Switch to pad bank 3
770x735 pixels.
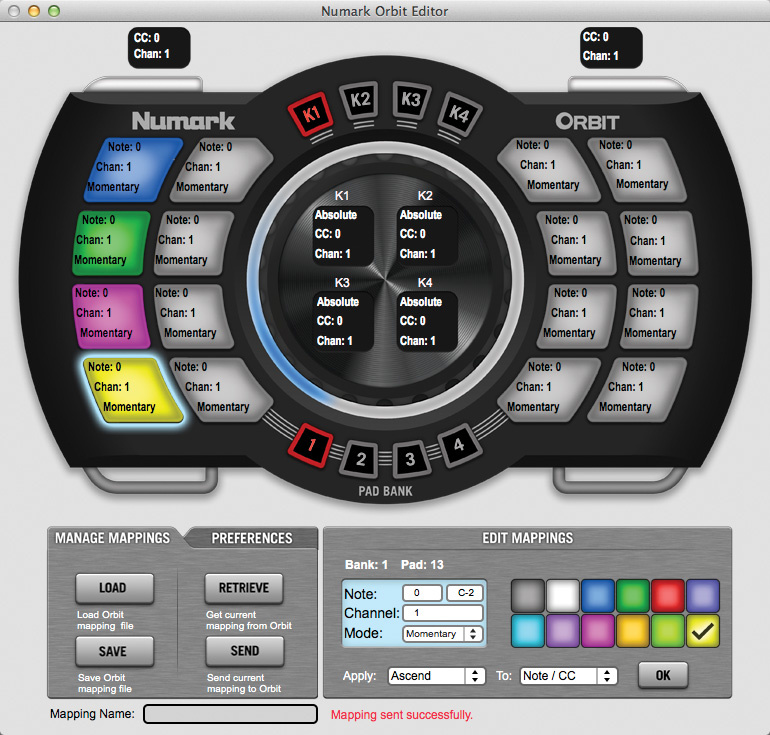pos(411,459)
